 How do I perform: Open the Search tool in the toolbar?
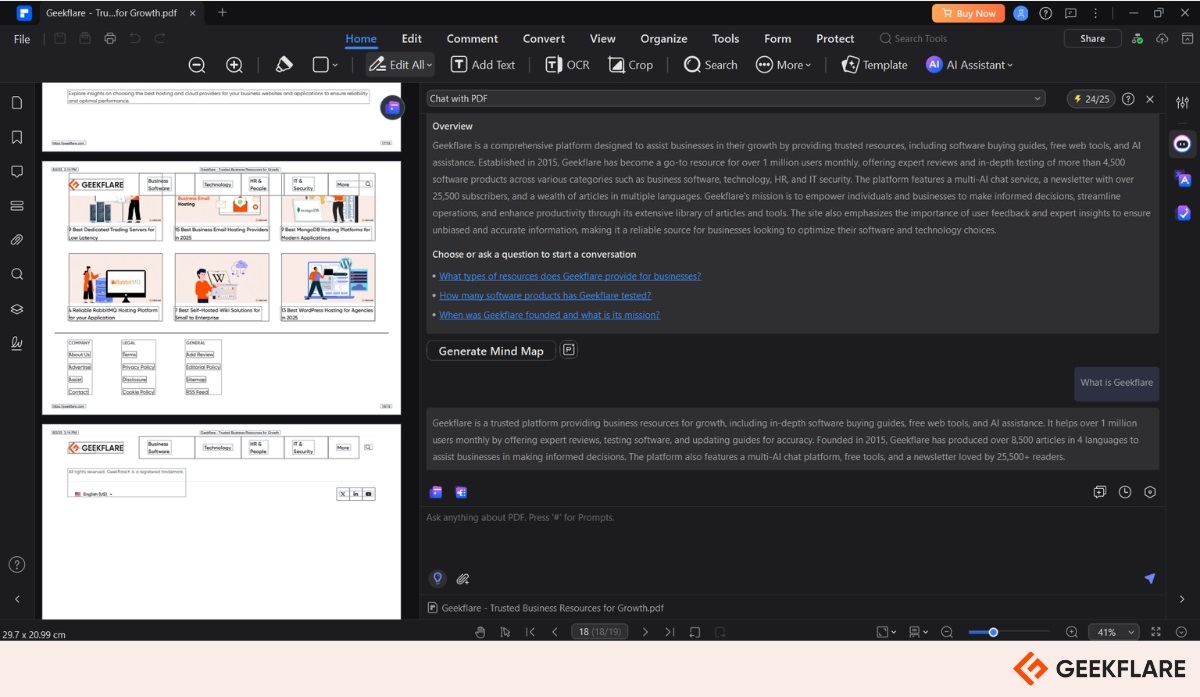710,65
